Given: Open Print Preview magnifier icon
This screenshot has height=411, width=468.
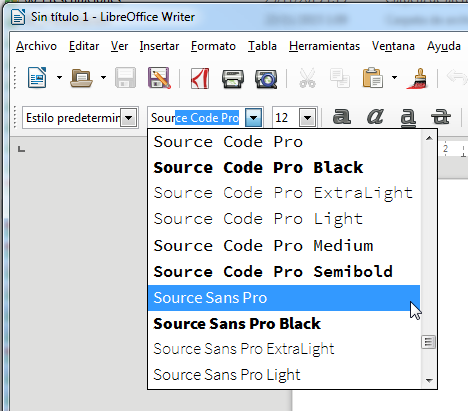Looking at the screenshot, I should (266, 79).
